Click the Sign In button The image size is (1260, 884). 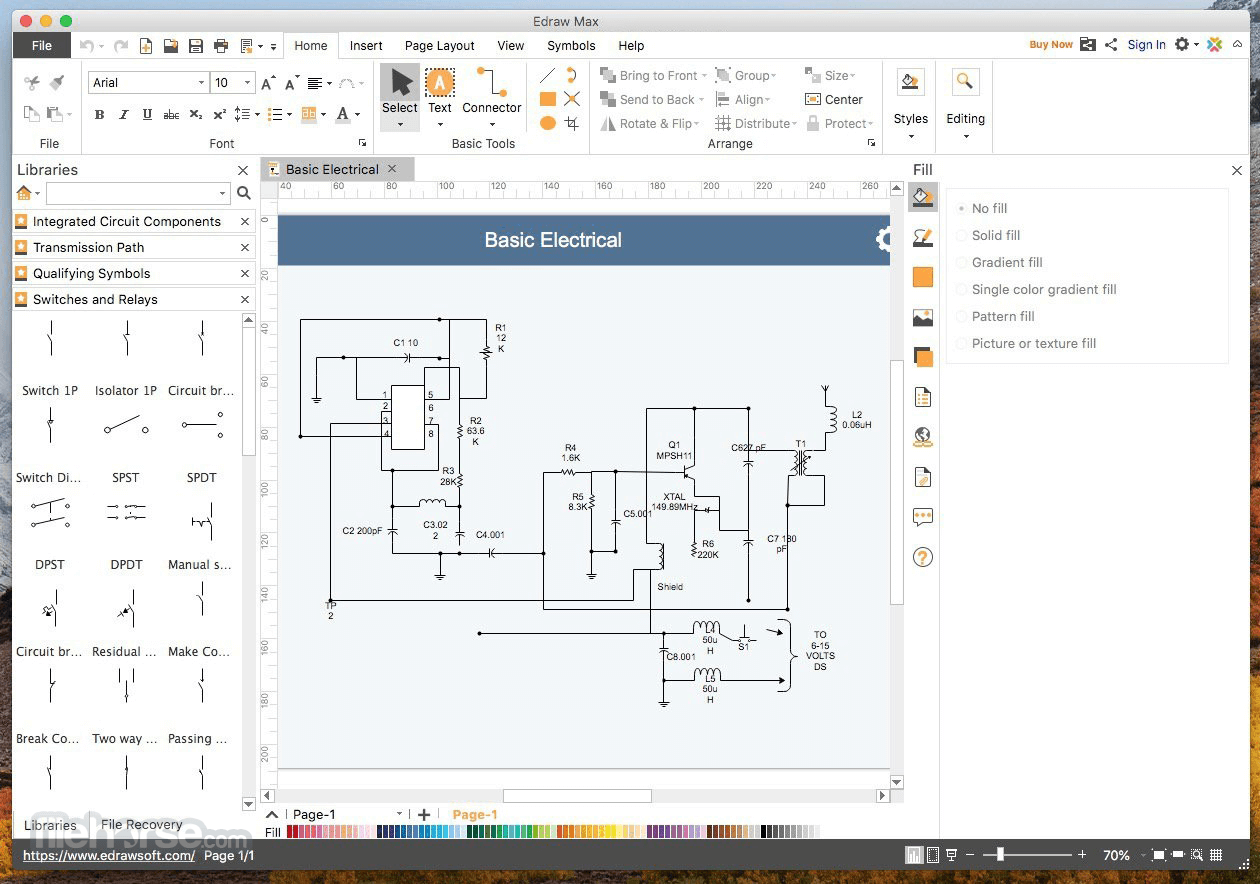click(1146, 45)
